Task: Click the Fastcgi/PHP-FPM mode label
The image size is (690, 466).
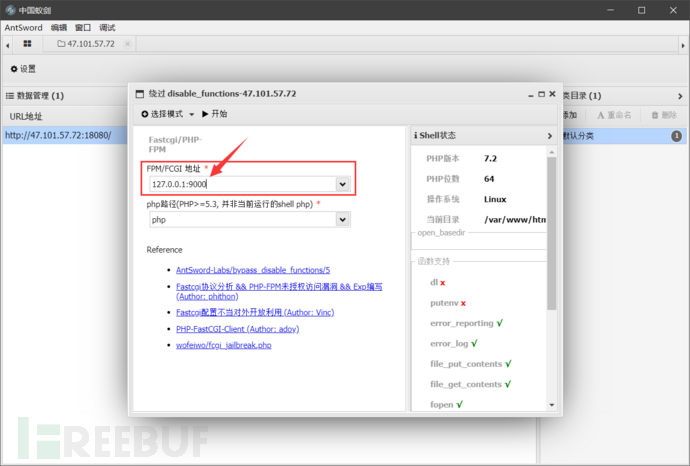Action: coord(175,144)
